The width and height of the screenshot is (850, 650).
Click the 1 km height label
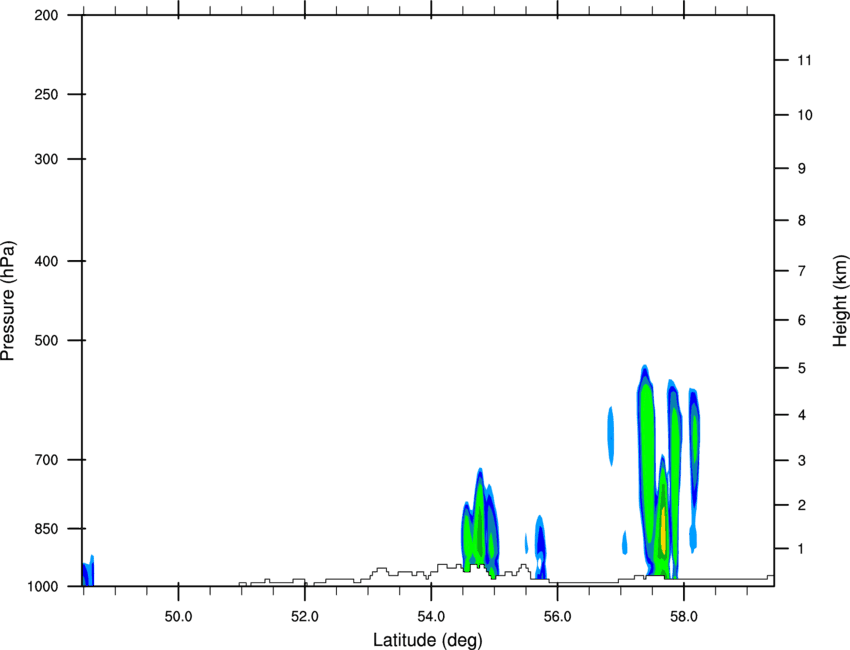(x=802, y=549)
